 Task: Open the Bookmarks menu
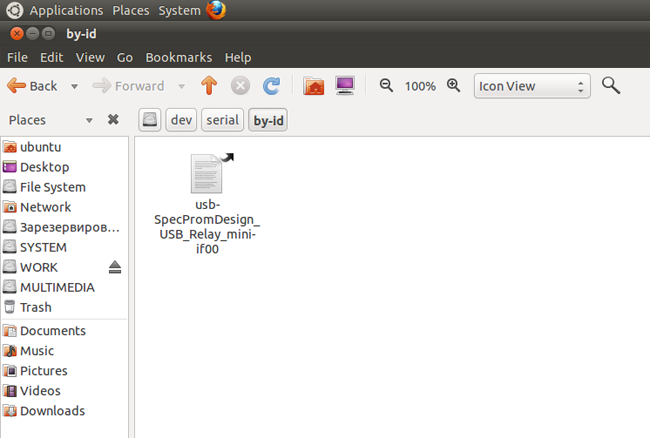(x=178, y=57)
